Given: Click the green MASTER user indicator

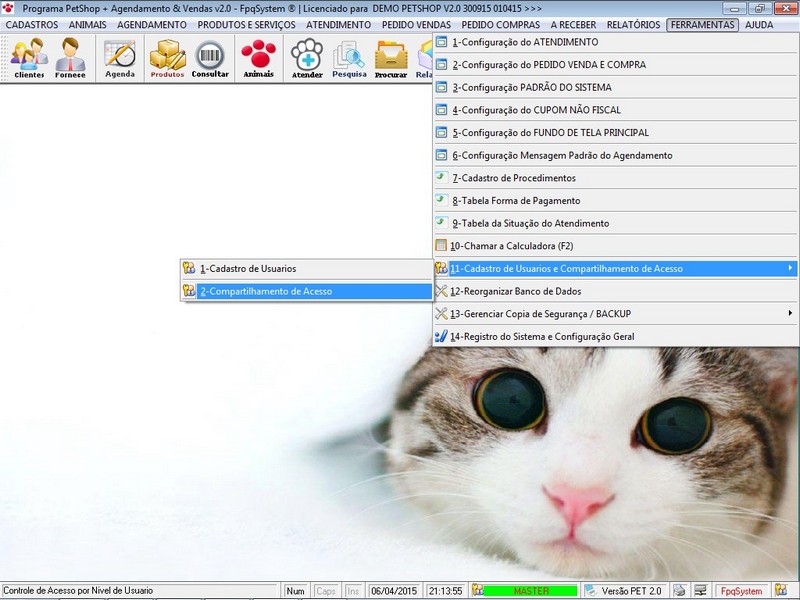Looking at the screenshot, I should [x=531, y=591].
